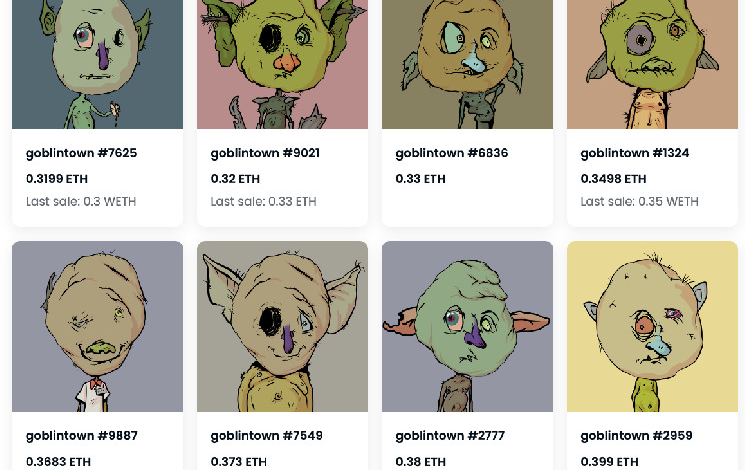Open the goblintown #6836 title link
The image size is (745, 470).
452,153
